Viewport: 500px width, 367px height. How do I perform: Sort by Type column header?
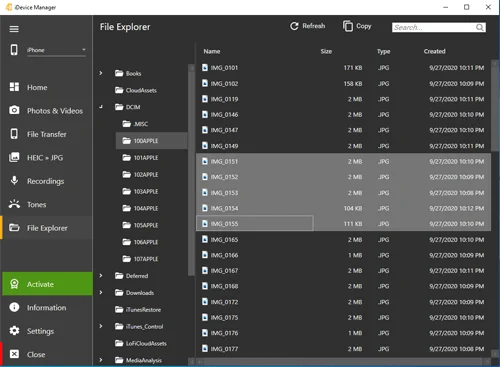[x=383, y=51]
